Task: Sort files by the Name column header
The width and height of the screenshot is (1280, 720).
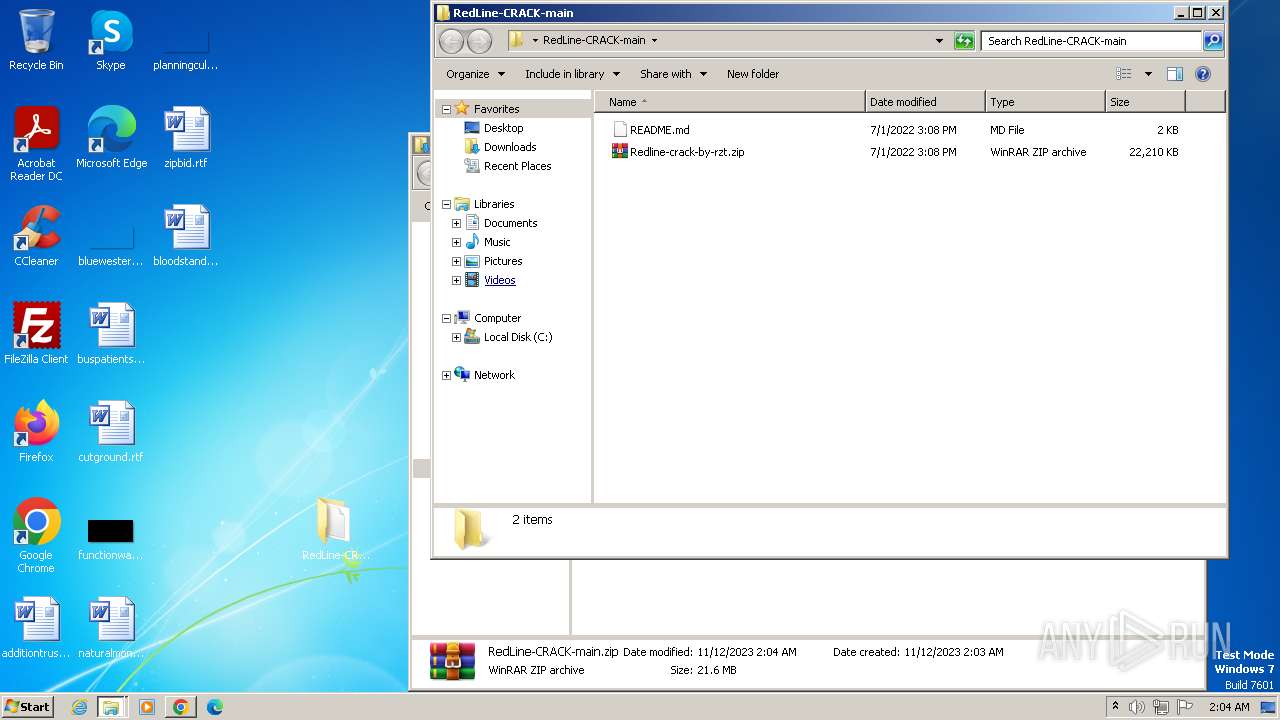Action: coord(730,102)
